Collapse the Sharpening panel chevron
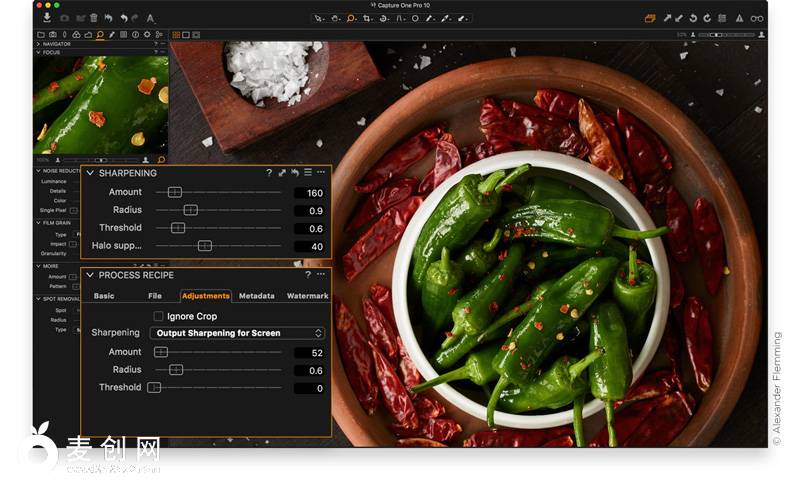Image resolution: width=800 pixels, height=480 pixels. pos(90,173)
